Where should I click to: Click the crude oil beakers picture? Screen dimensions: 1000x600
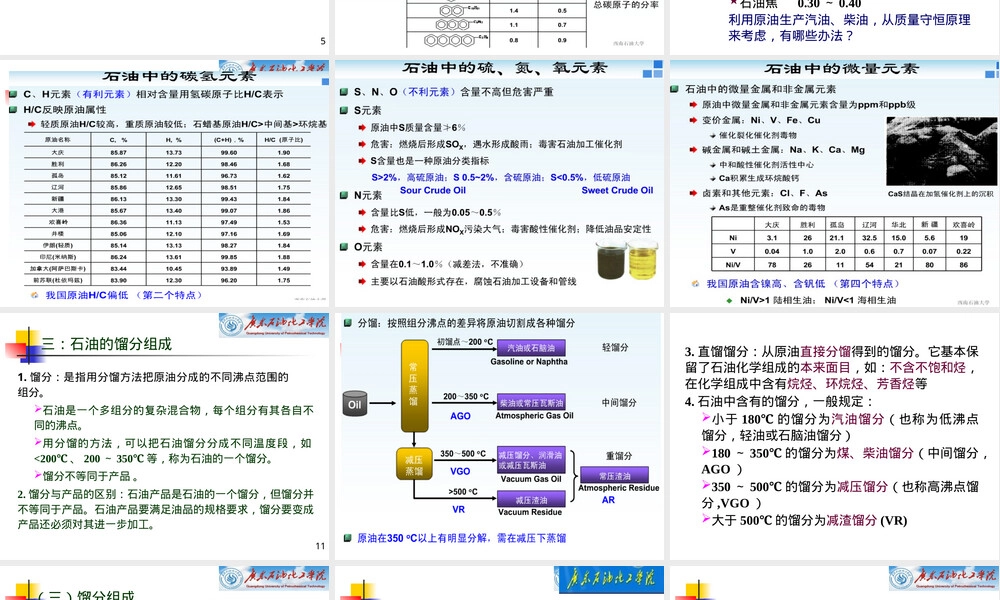[627, 259]
